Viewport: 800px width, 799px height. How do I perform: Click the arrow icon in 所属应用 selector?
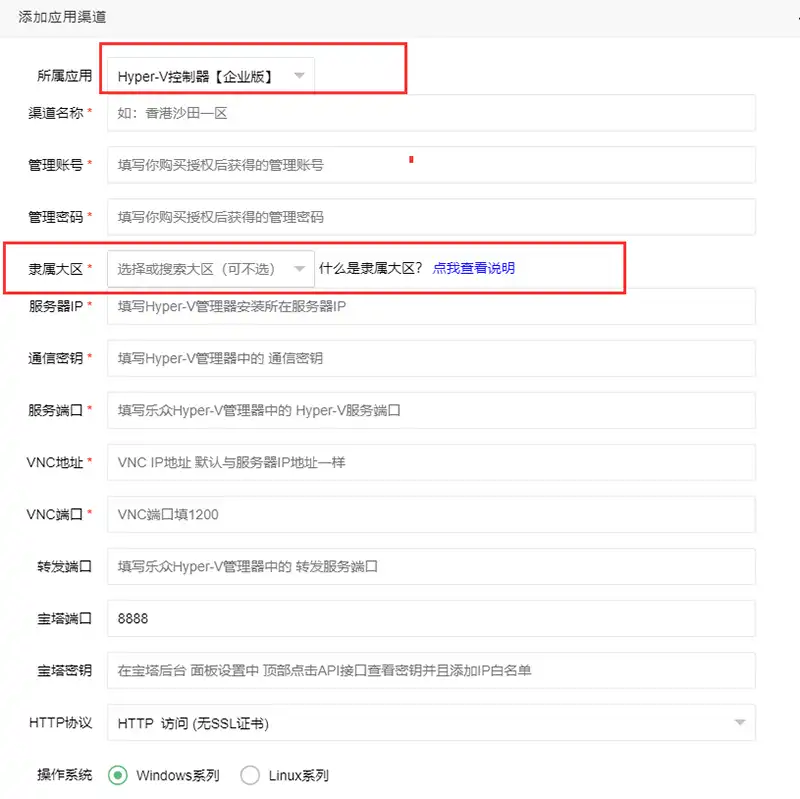click(298, 76)
